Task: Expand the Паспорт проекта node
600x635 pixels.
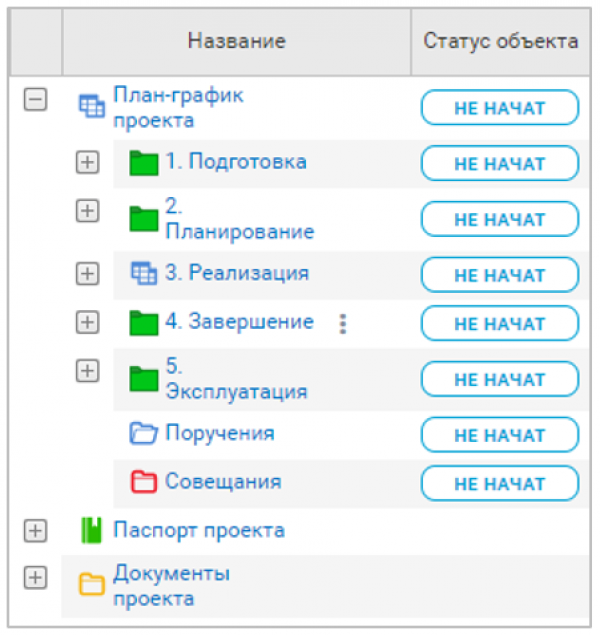Action: pyautogui.click(x=35, y=531)
